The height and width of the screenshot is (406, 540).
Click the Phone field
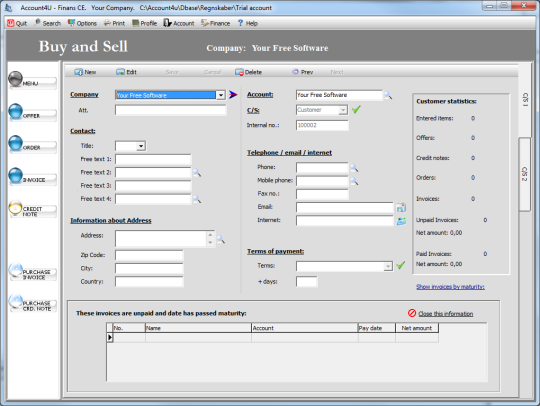click(x=322, y=167)
